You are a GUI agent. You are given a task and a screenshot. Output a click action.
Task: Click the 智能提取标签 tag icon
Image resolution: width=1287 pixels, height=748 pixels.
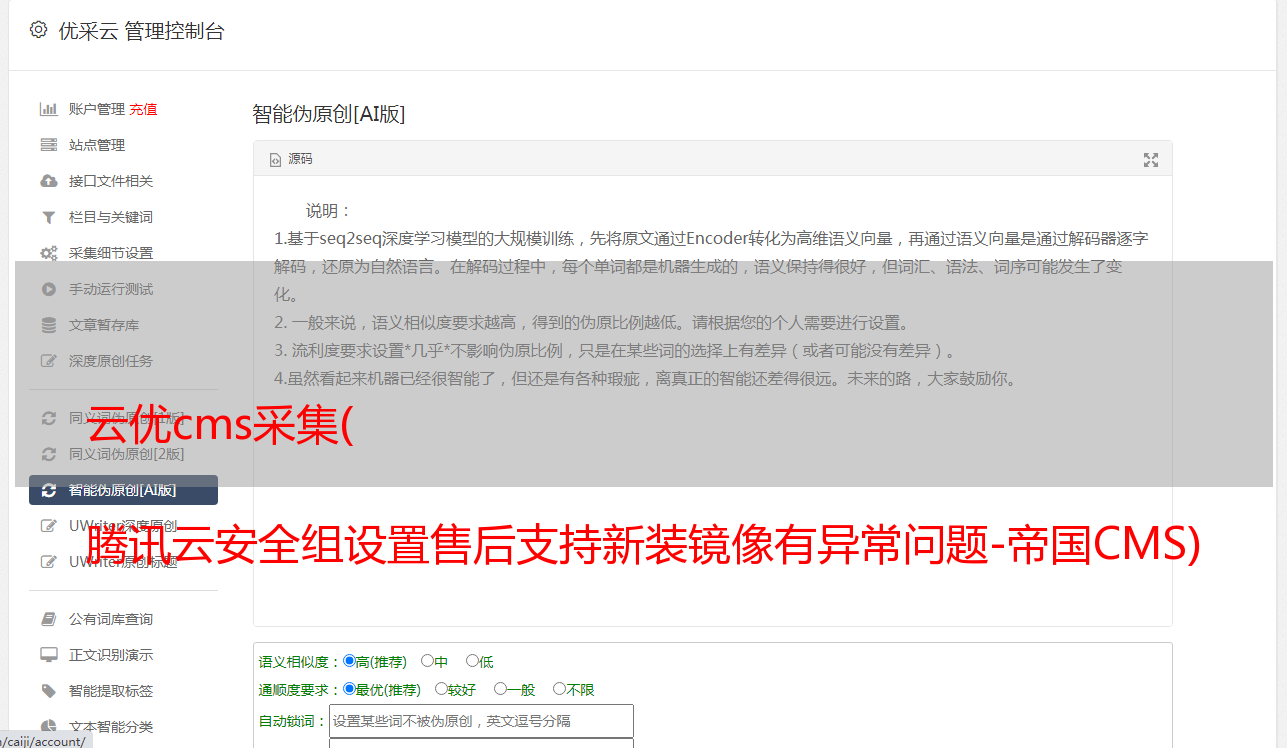[48, 691]
